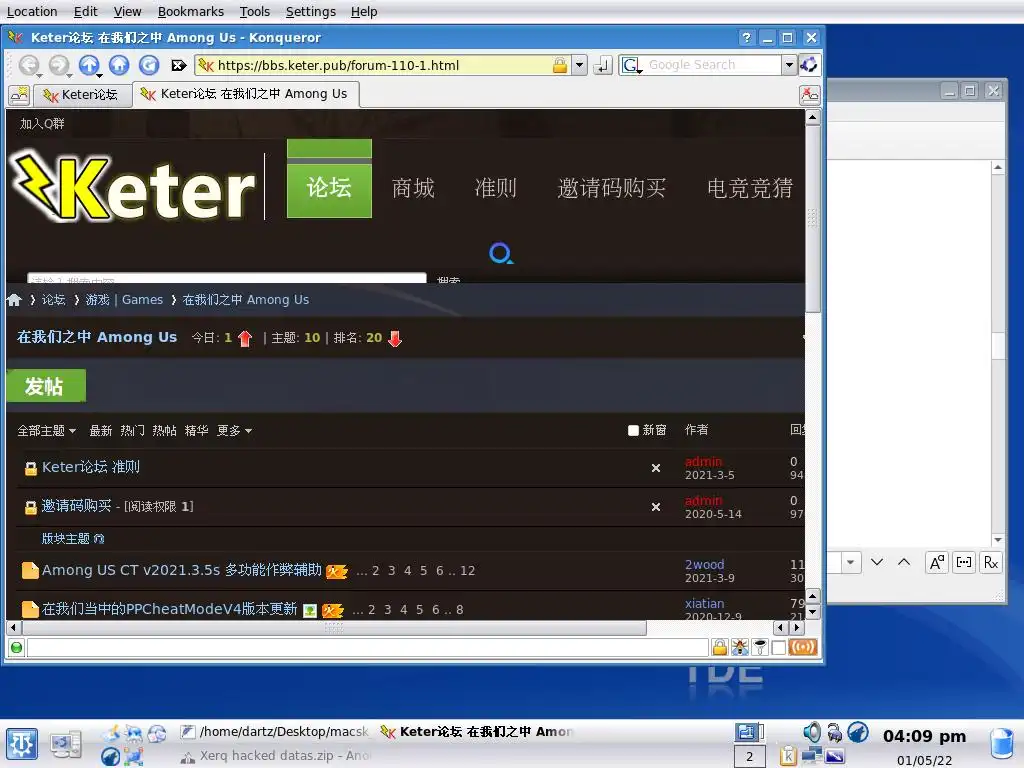Click the volume speaker tray icon

(x=812, y=732)
